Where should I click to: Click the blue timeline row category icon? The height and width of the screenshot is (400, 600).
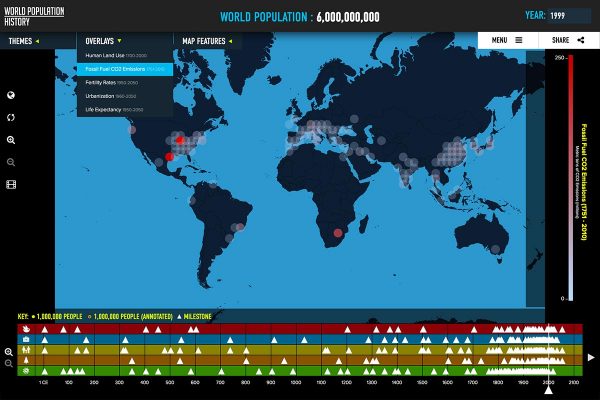coord(26,339)
